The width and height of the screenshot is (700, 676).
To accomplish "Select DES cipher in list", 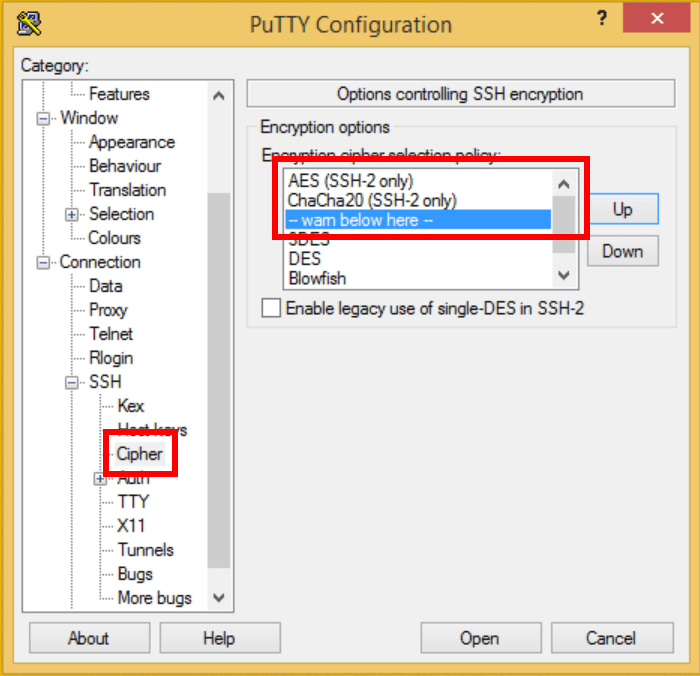I will [418, 259].
